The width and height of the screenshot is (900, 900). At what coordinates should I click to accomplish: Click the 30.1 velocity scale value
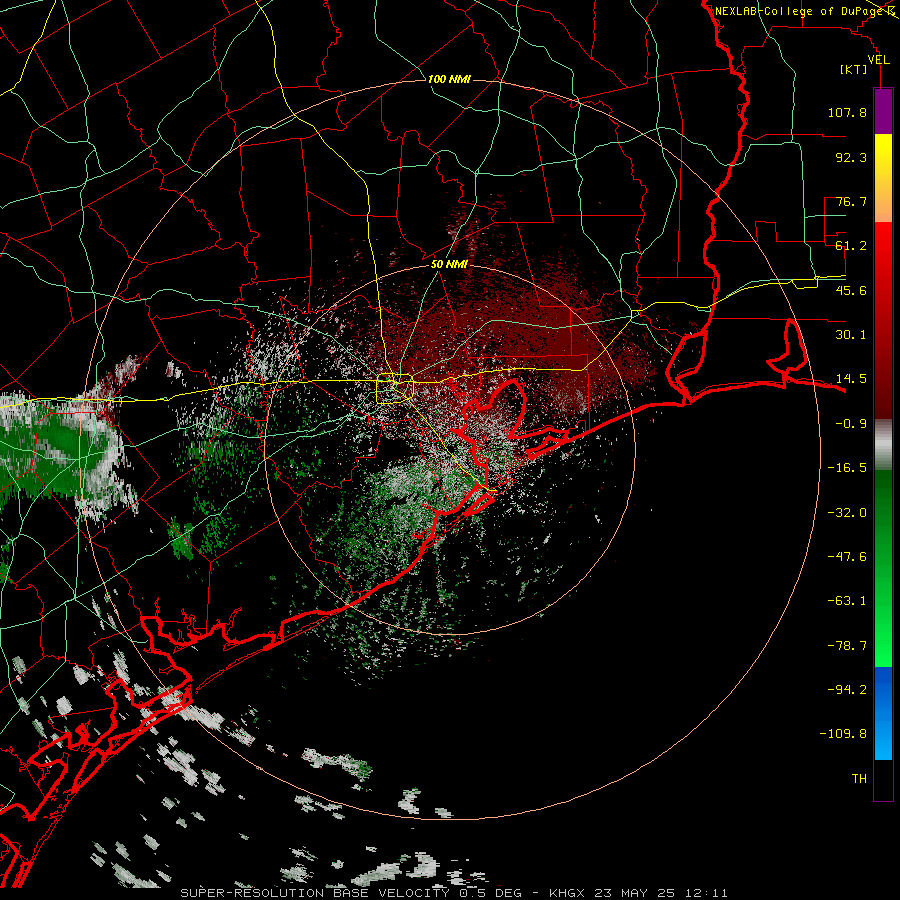[x=851, y=335]
